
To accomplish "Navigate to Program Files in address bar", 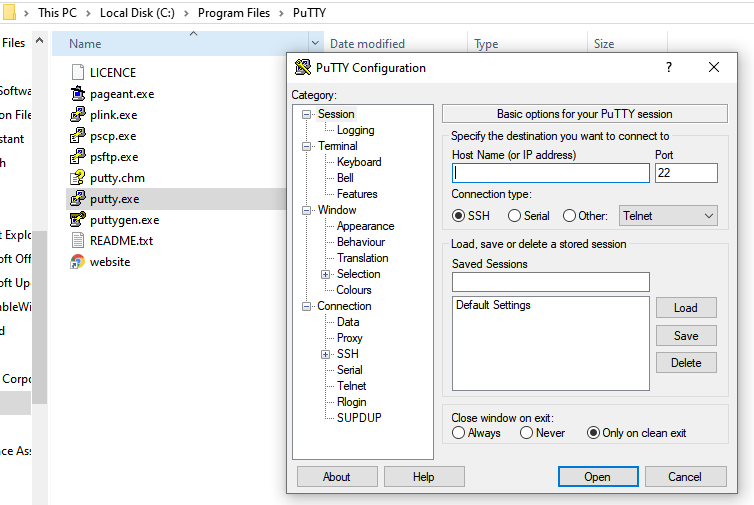I will pos(234,13).
